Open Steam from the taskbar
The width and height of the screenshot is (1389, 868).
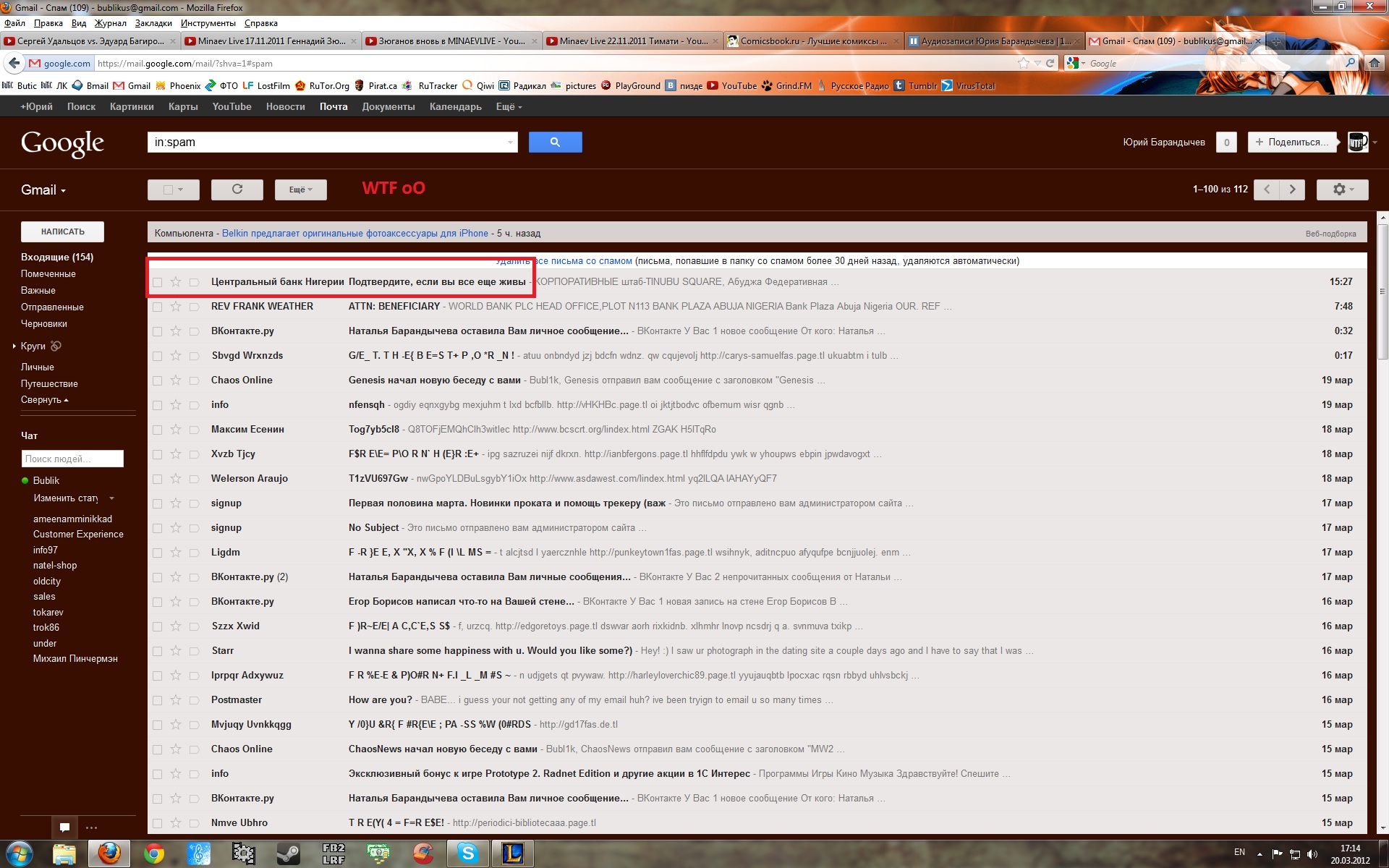(x=289, y=854)
